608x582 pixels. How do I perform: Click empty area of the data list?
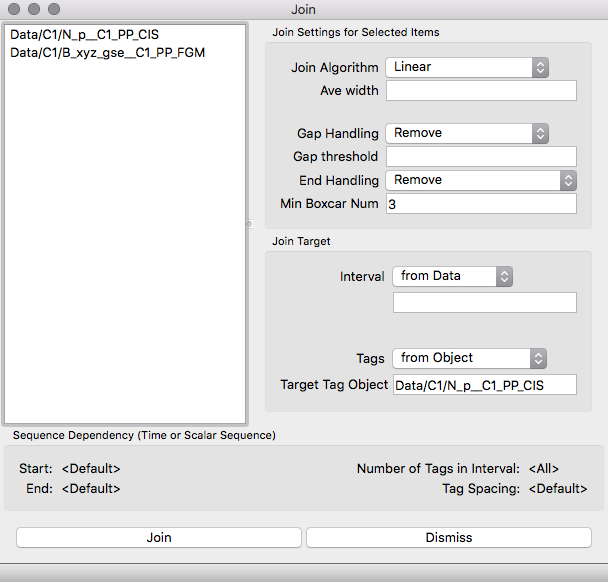[x=125, y=250]
